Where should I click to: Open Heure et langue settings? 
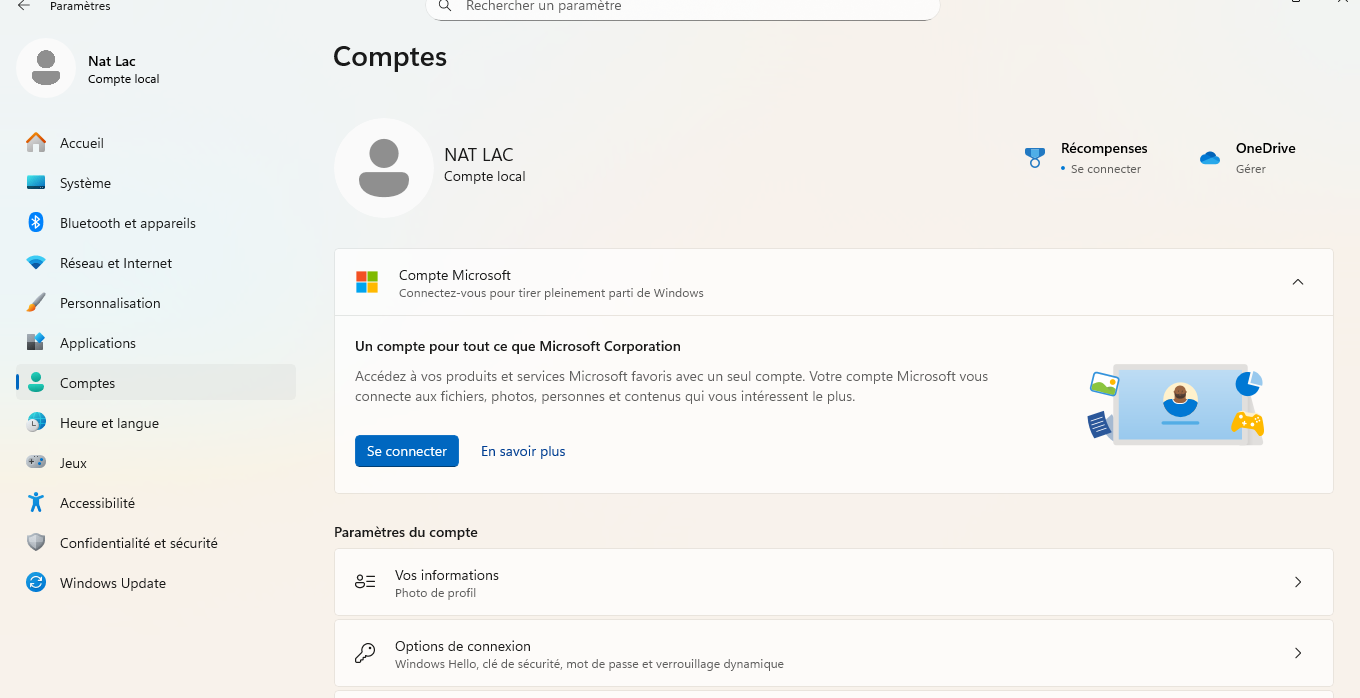[156, 423]
